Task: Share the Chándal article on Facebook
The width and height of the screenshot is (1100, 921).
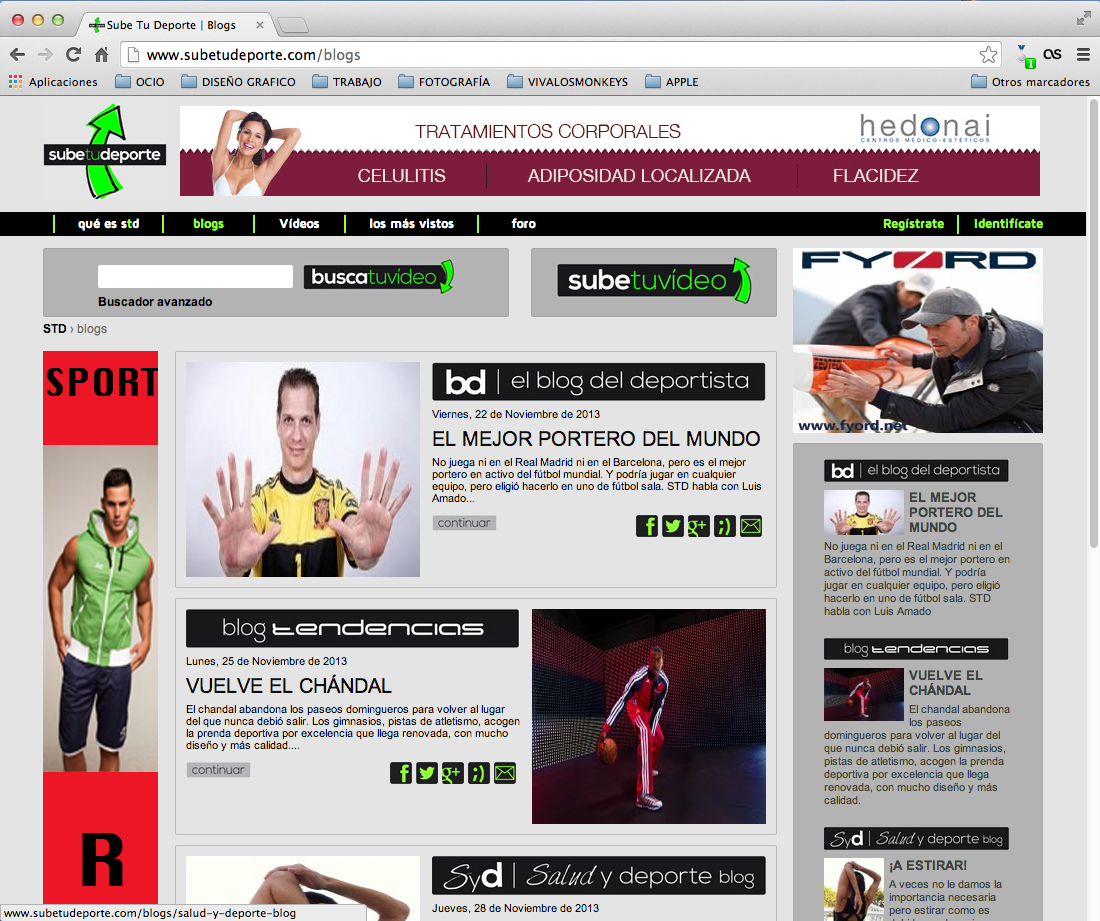Action: click(x=401, y=772)
